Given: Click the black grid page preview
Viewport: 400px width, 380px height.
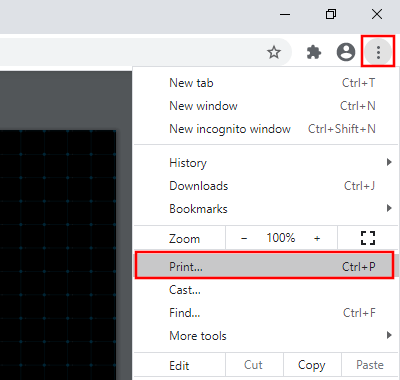Looking at the screenshot, I should click(58, 255).
